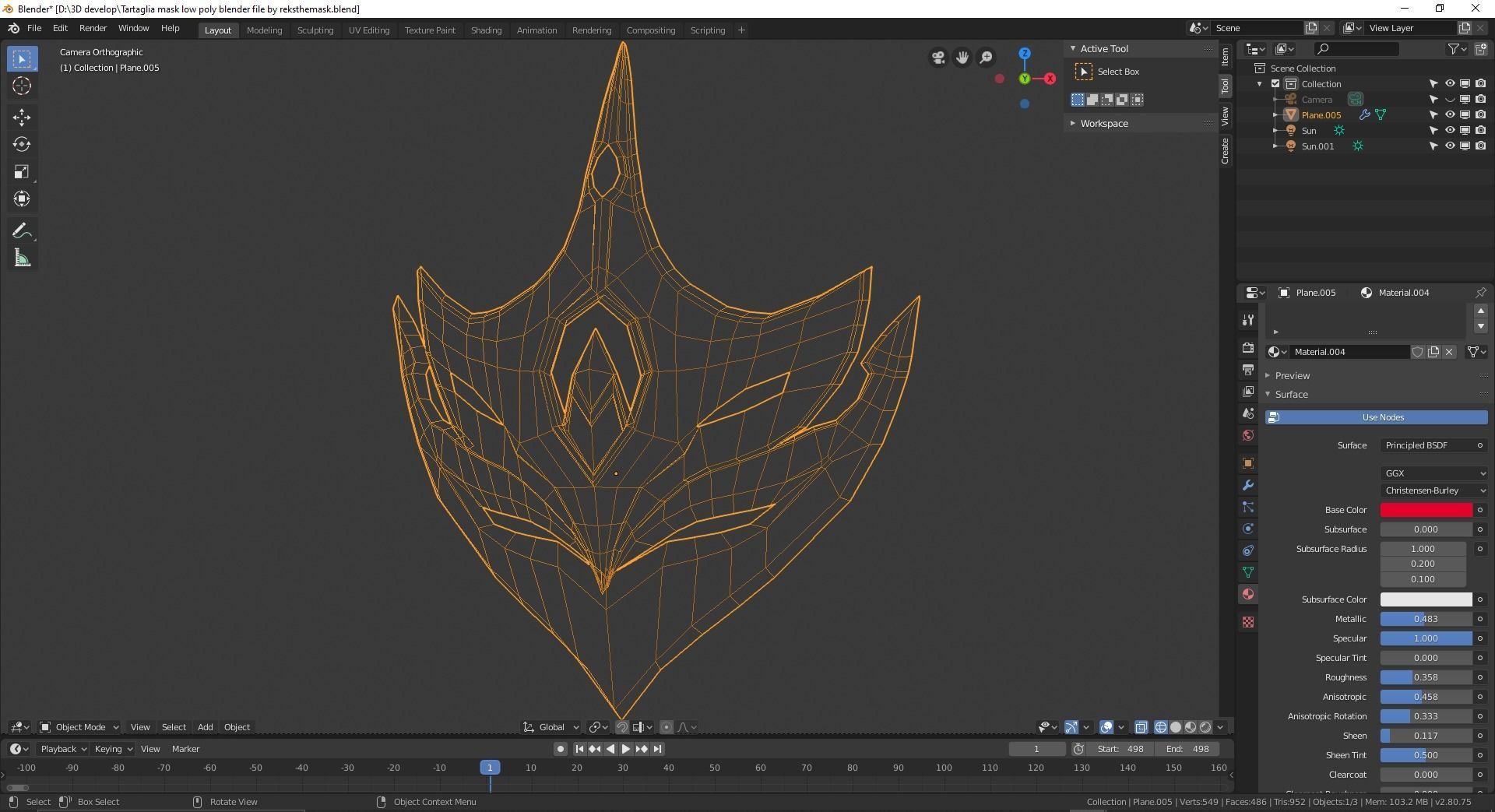Image resolution: width=1495 pixels, height=812 pixels.
Task: Select the Rotate tool
Action: tap(22, 145)
